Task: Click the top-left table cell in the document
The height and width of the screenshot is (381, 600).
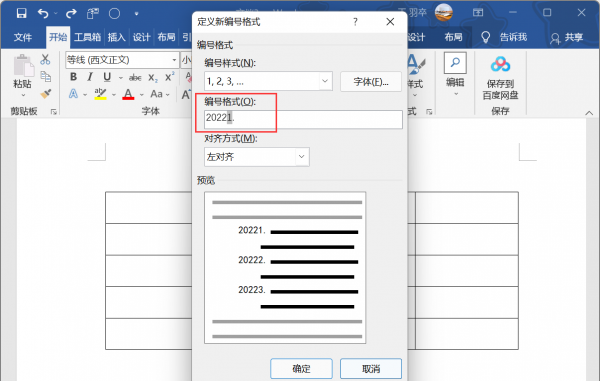Action: 148,207
